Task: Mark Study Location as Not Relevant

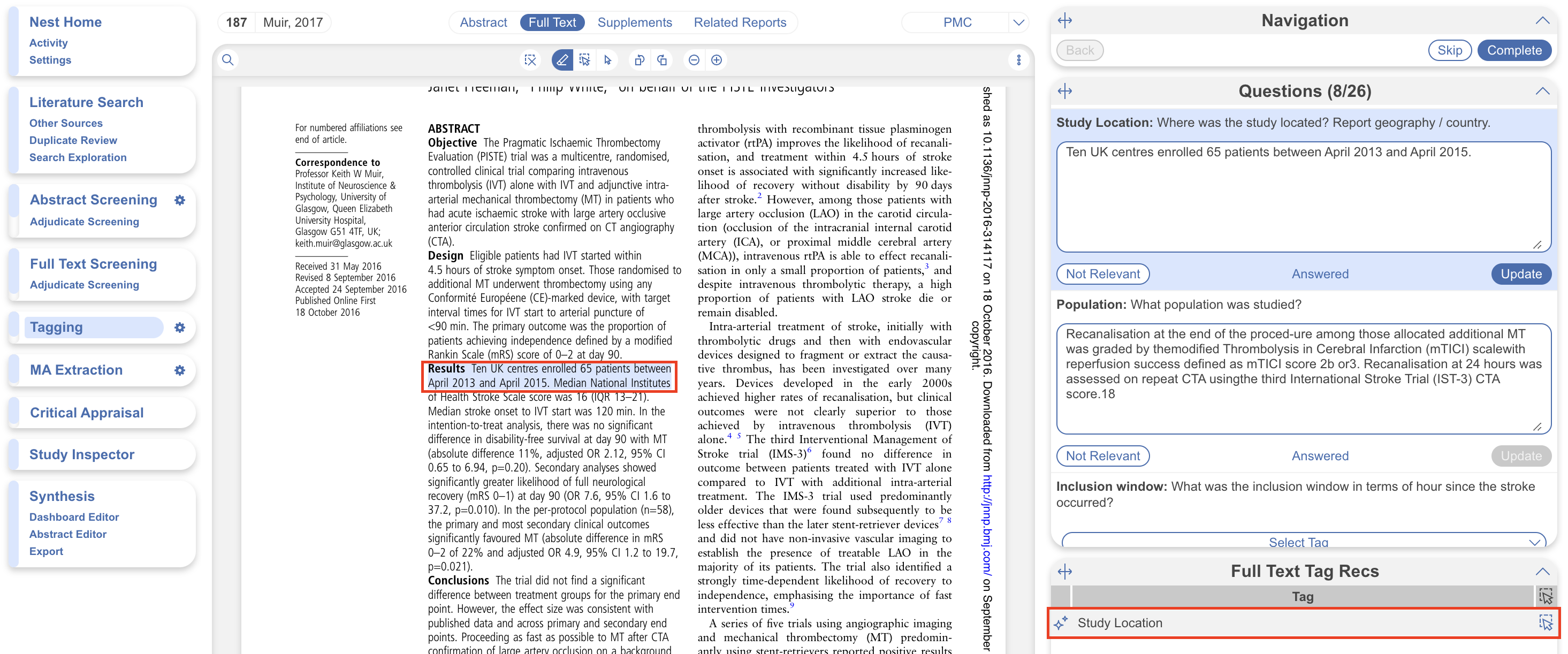Action: point(1102,274)
